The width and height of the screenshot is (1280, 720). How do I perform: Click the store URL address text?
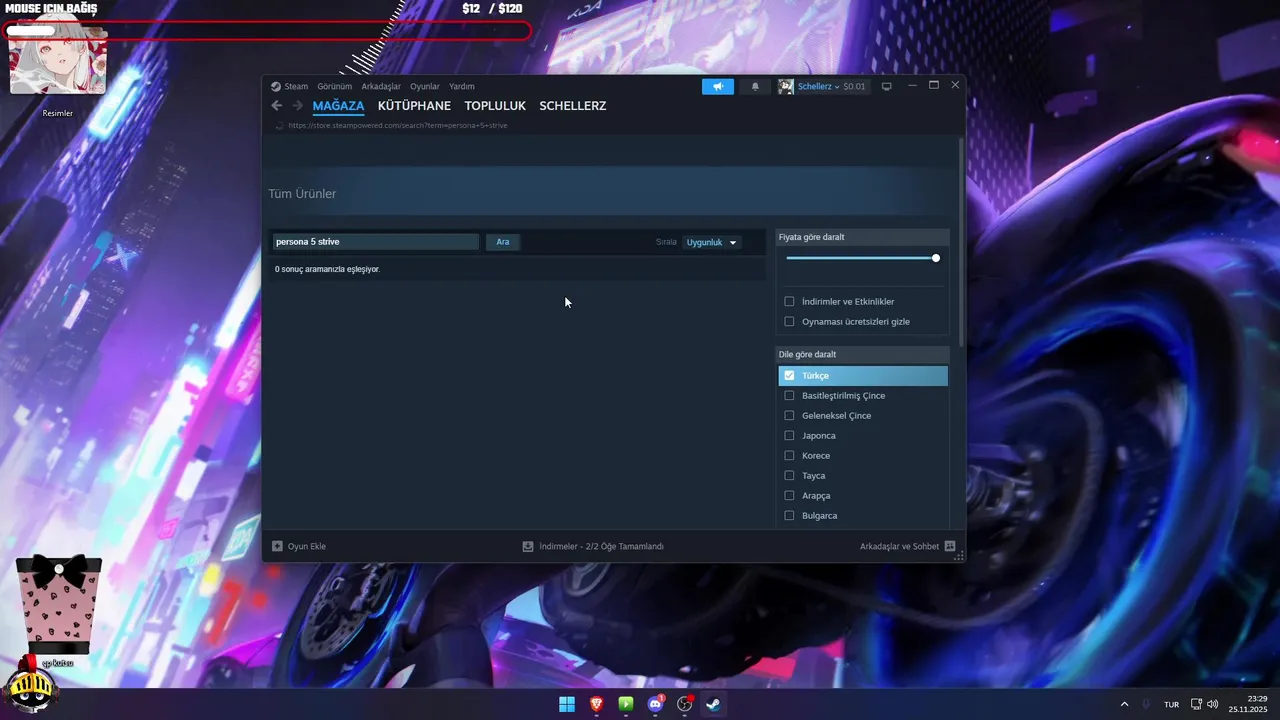398,125
